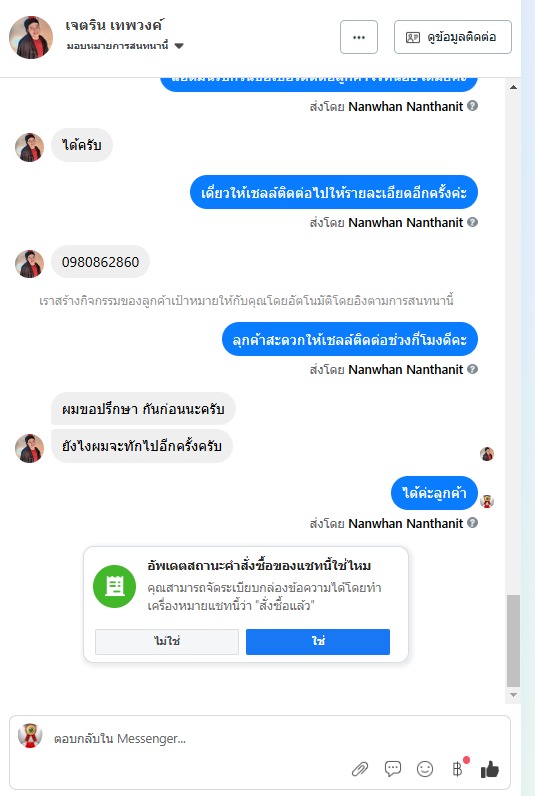
Task: Open the emoji smiley picker
Action: [425, 769]
